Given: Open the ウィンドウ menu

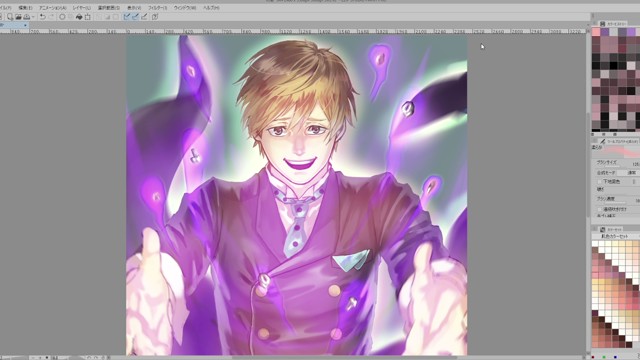Looking at the screenshot, I should (x=185, y=8).
